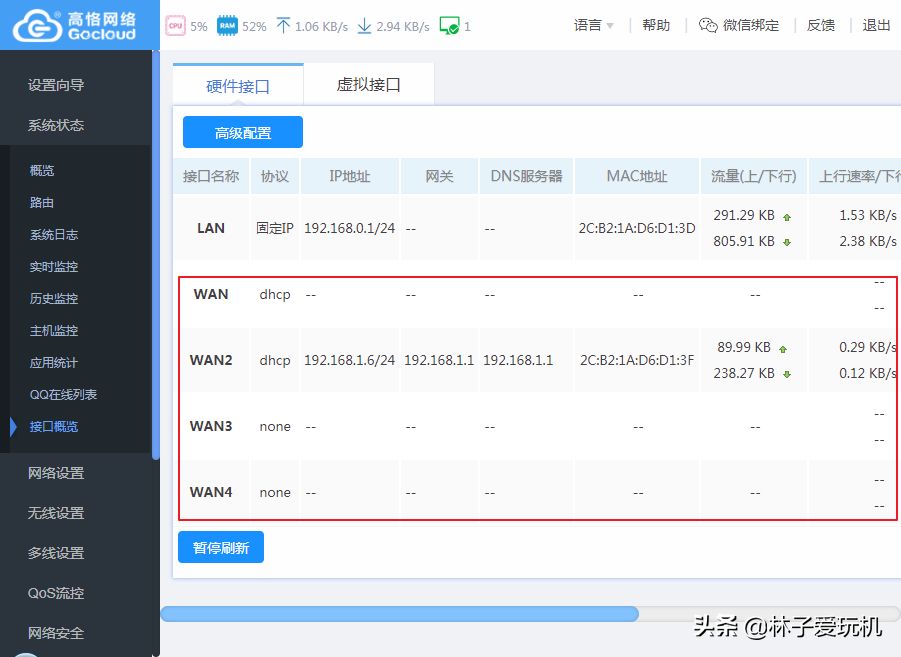The width and height of the screenshot is (901, 657).
Task: Click the Gocloud cloud logo
Action: point(35,25)
